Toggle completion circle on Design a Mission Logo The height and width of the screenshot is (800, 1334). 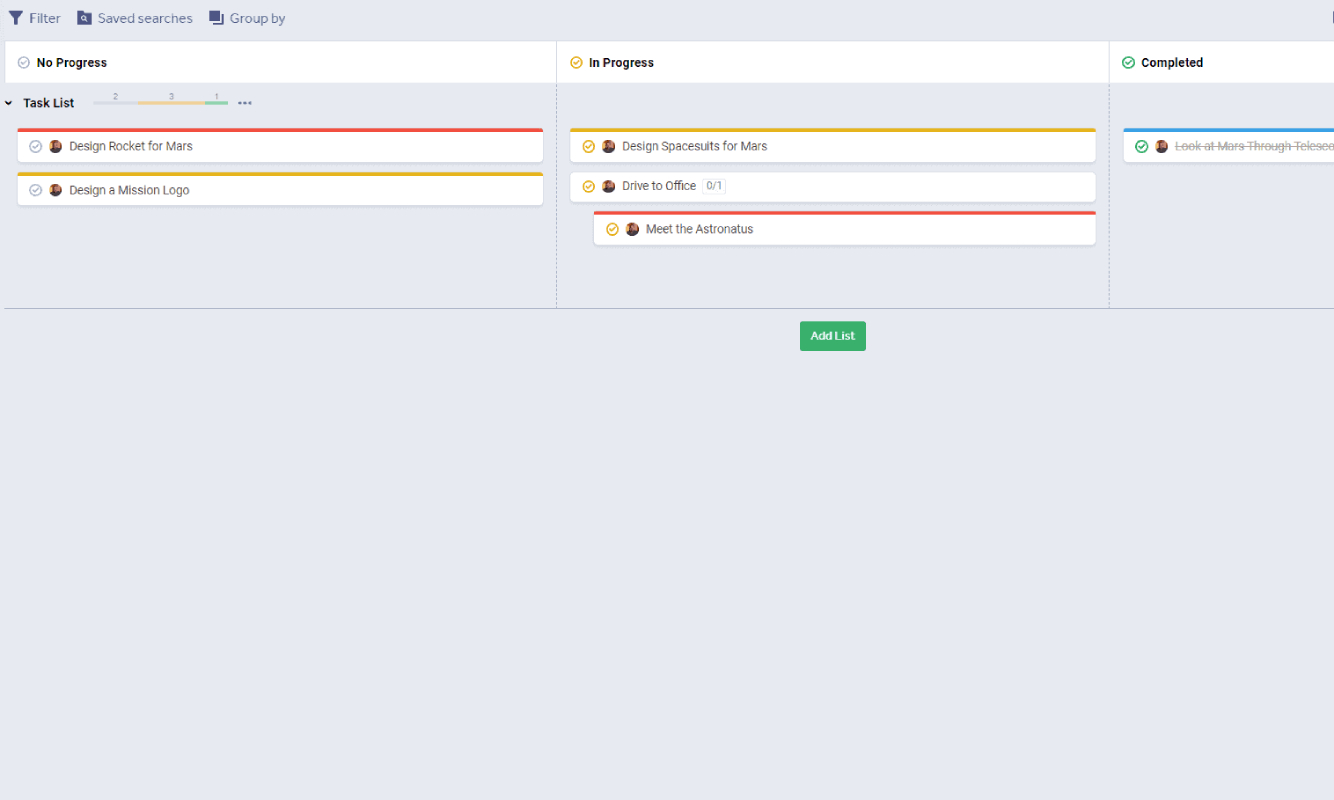[36, 190]
